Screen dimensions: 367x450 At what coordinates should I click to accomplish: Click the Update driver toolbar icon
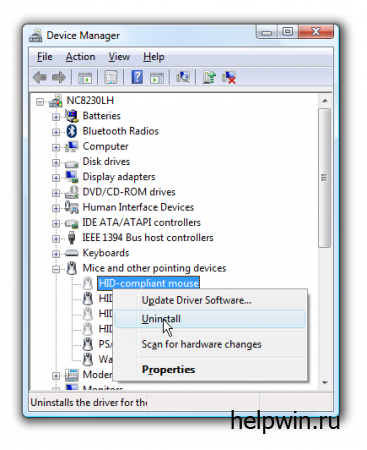tap(209, 77)
